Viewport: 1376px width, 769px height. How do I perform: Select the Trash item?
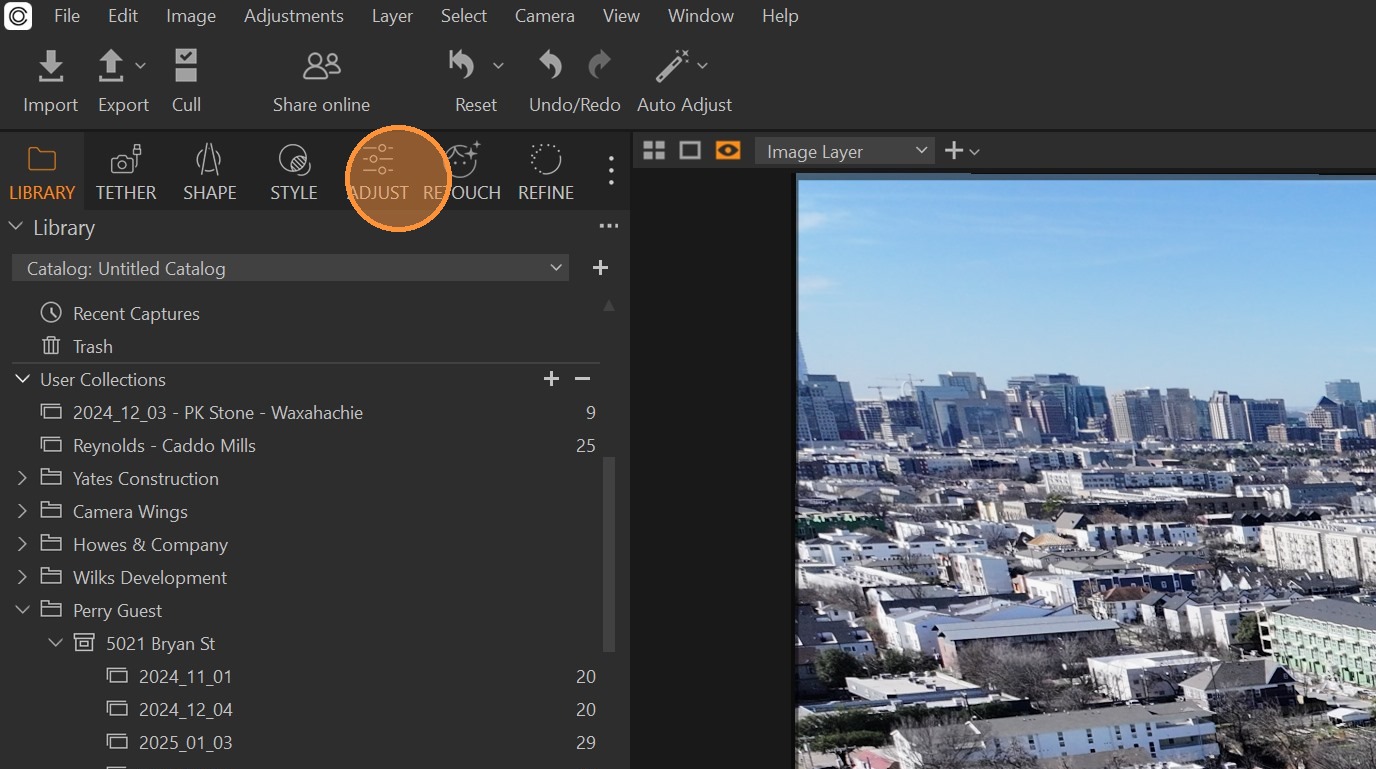point(92,346)
